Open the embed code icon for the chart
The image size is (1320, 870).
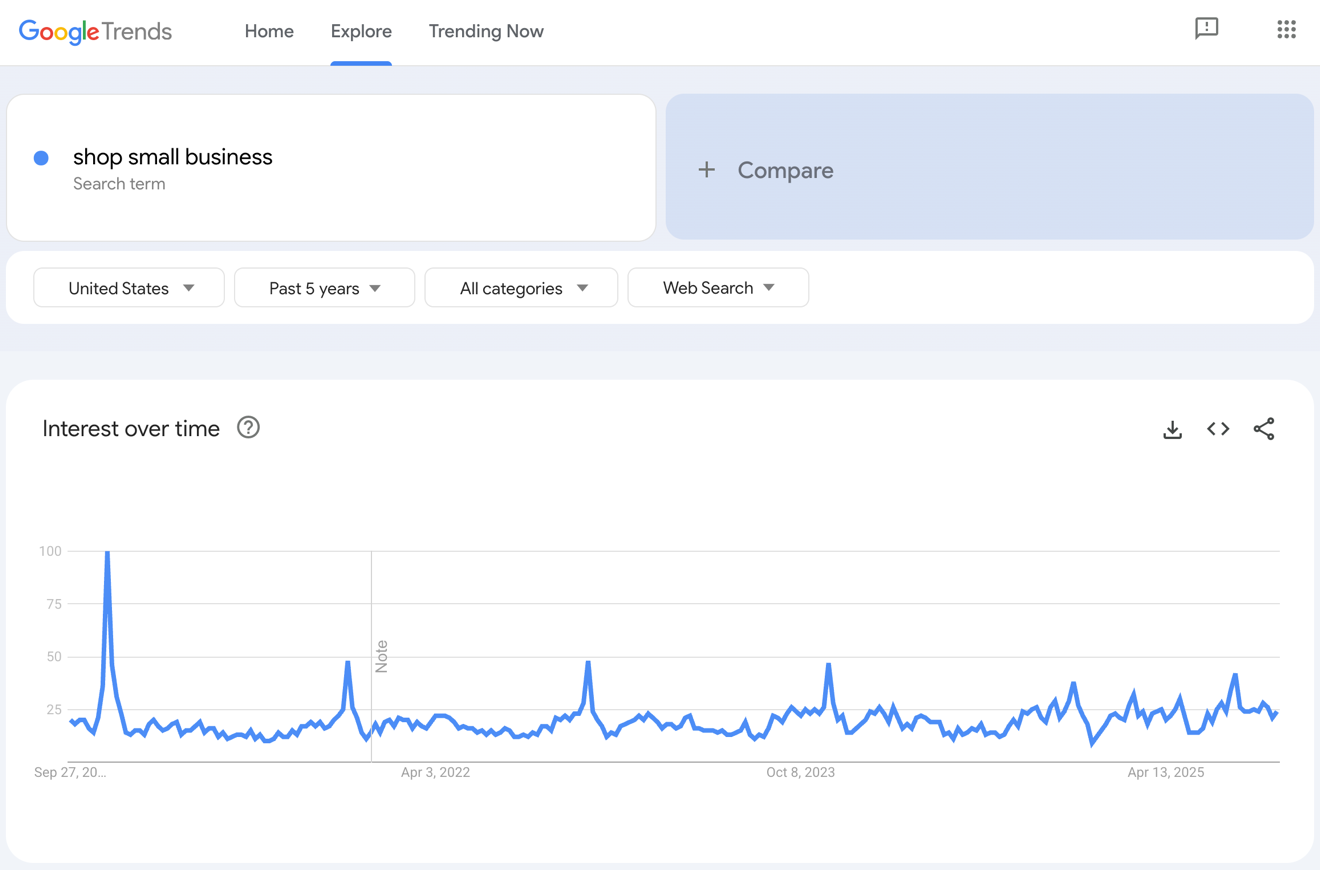coord(1218,428)
